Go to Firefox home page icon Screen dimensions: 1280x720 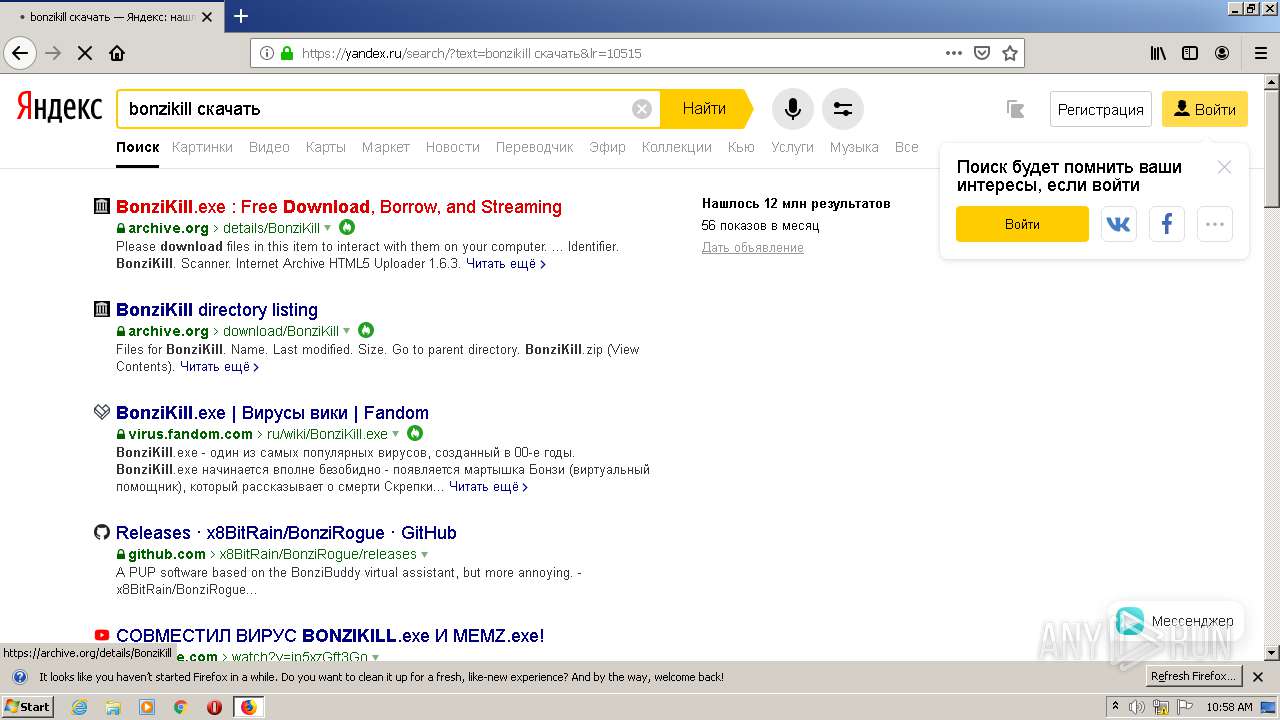pos(117,53)
